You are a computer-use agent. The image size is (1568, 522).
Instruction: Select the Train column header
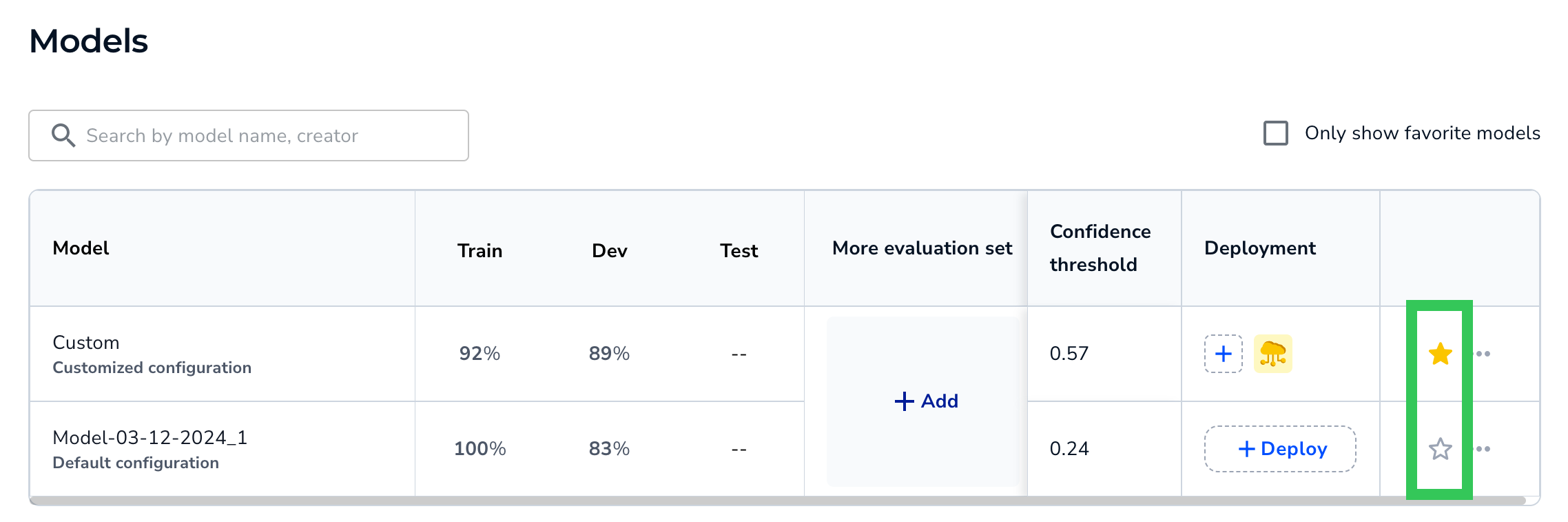point(479,251)
